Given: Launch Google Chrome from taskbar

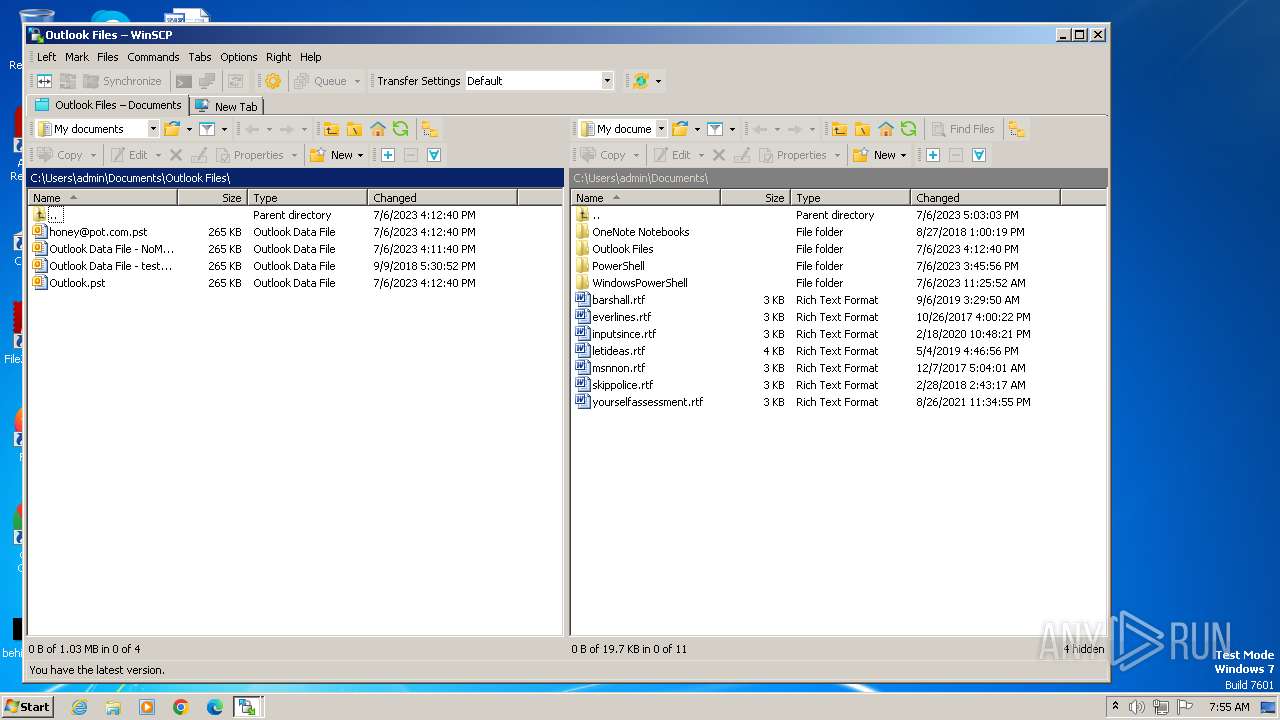Looking at the screenshot, I should [181, 707].
